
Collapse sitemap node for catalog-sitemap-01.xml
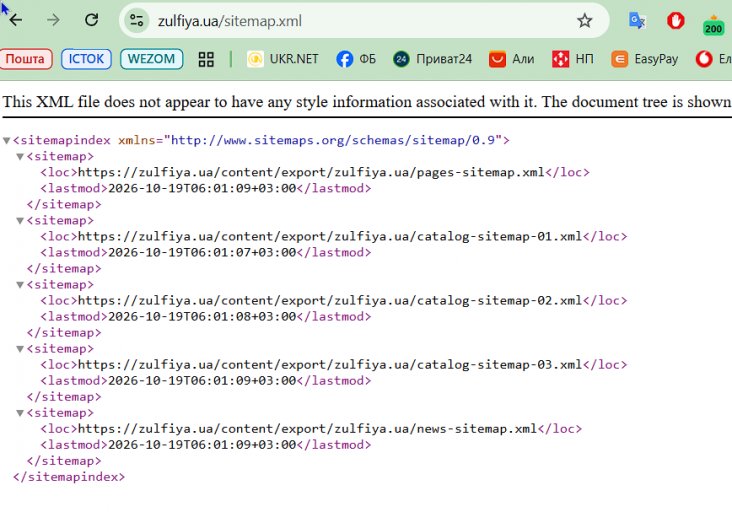tap(20, 221)
